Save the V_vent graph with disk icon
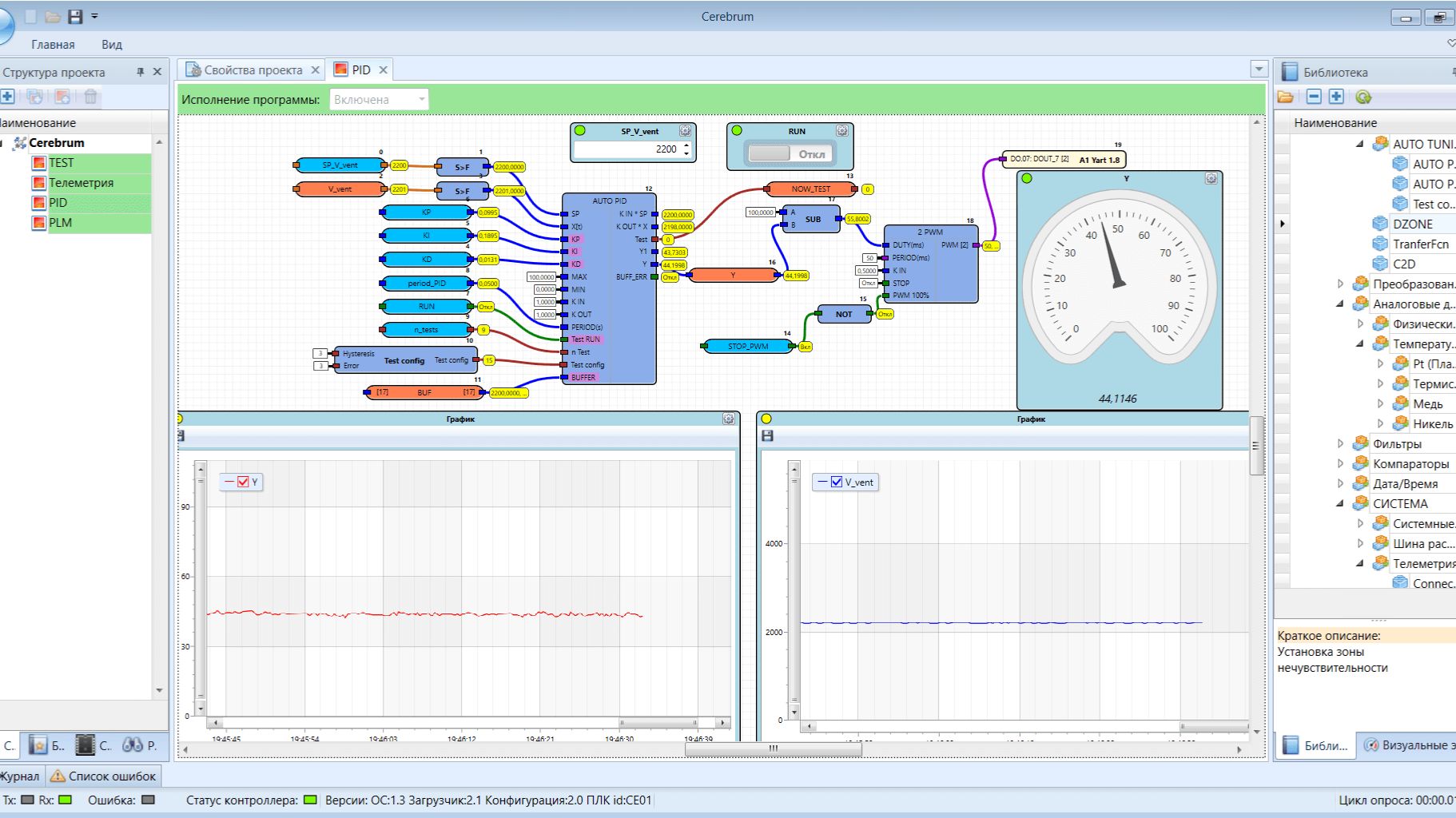 click(x=768, y=436)
